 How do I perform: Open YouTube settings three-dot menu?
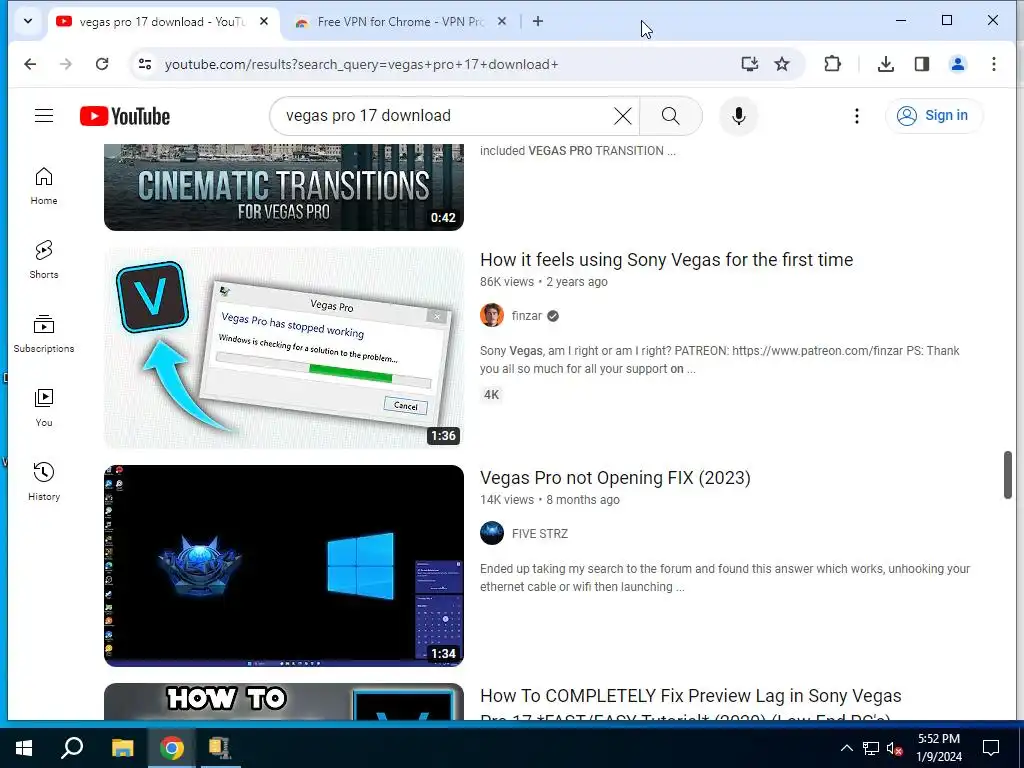(857, 116)
